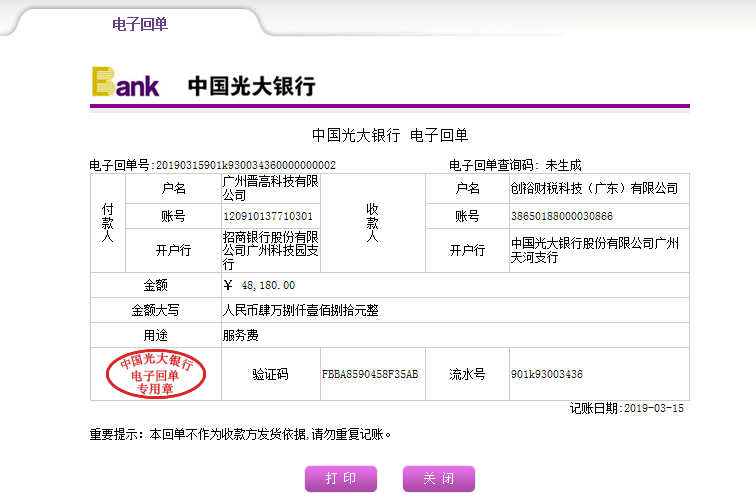Click payee account 38650188000030866

(x=562, y=216)
